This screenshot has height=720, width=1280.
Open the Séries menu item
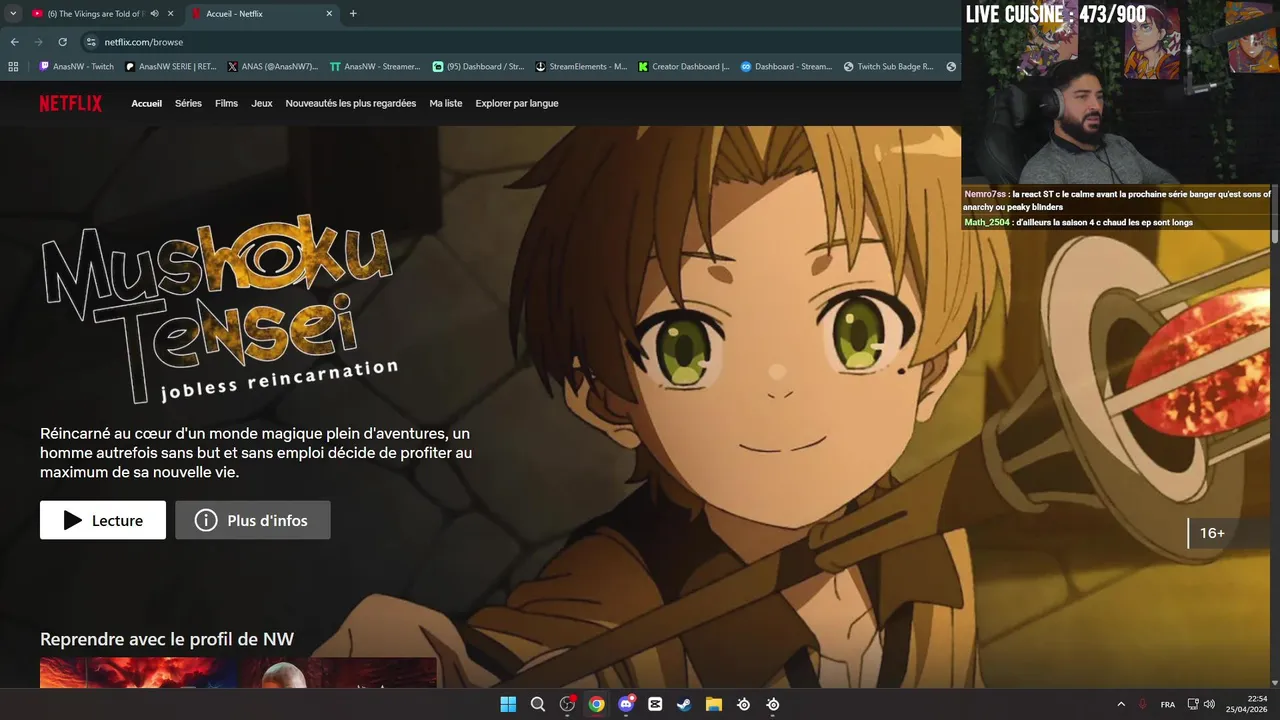coord(188,104)
